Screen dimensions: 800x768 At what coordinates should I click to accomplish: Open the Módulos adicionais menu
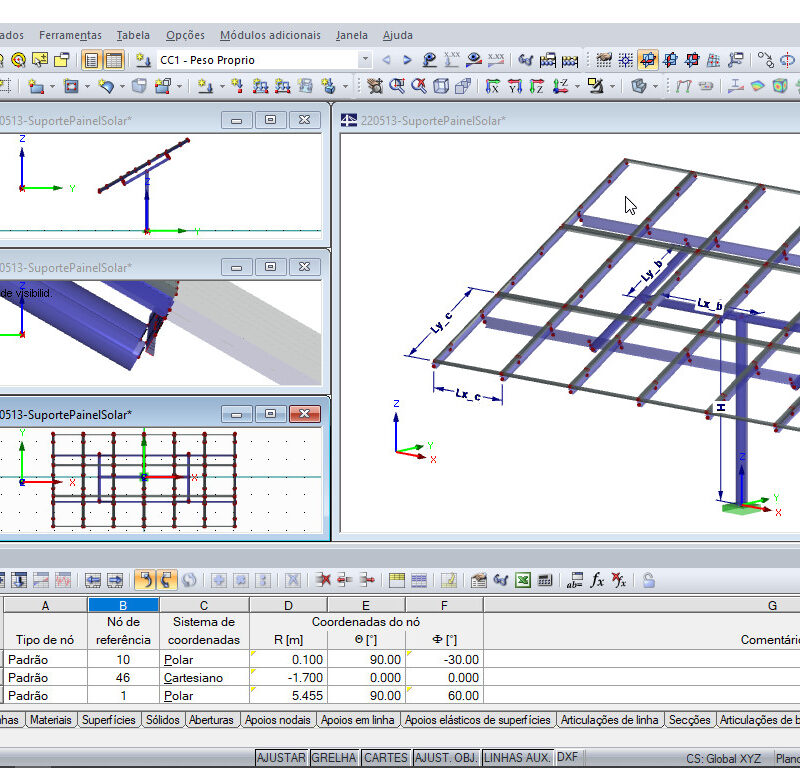click(x=270, y=35)
